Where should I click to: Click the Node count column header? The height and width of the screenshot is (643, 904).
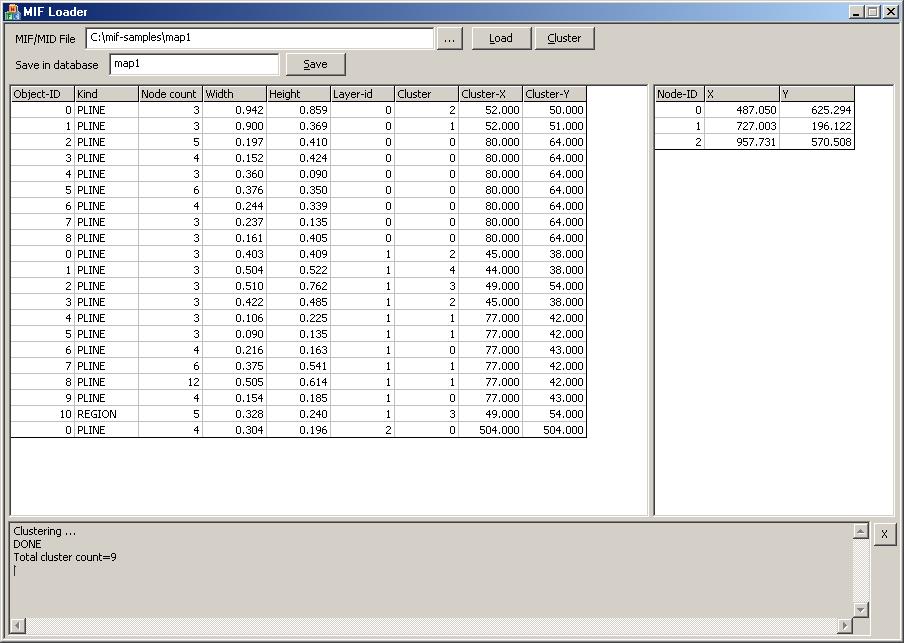[x=170, y=94]
